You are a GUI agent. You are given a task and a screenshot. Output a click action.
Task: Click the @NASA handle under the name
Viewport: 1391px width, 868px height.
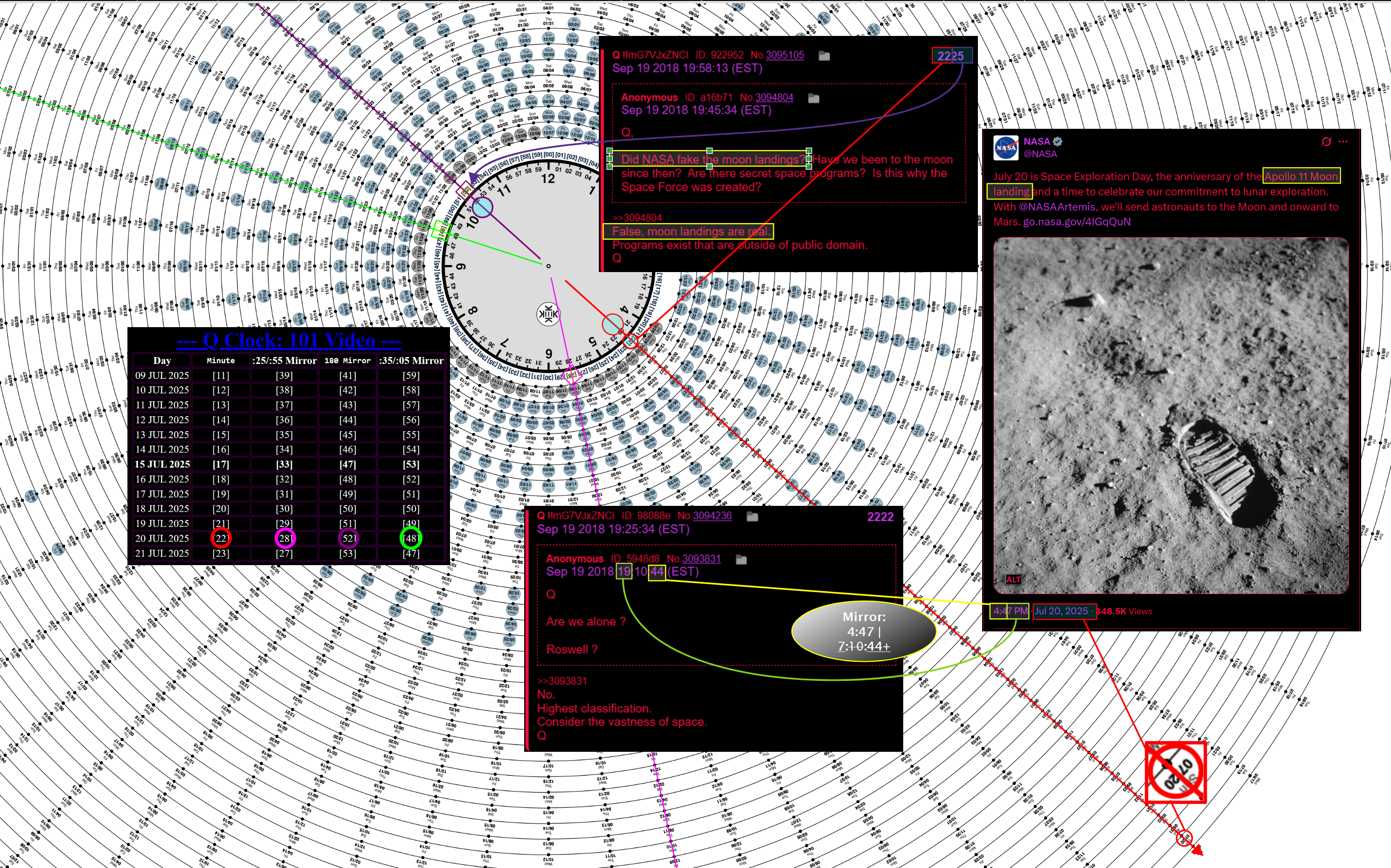coord(1040,154)
